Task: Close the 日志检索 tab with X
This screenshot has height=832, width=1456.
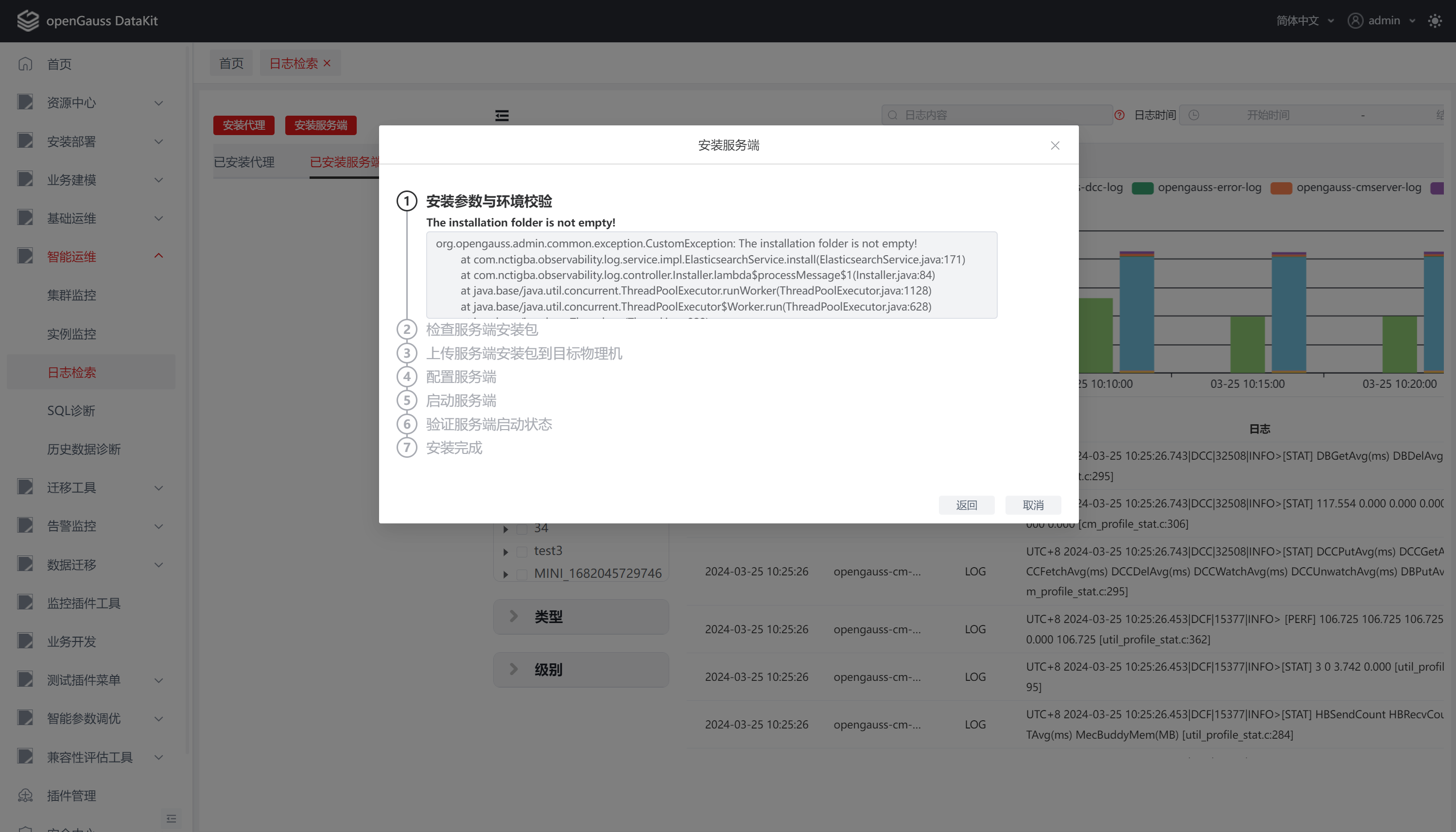Action: (x=327, y=64)
